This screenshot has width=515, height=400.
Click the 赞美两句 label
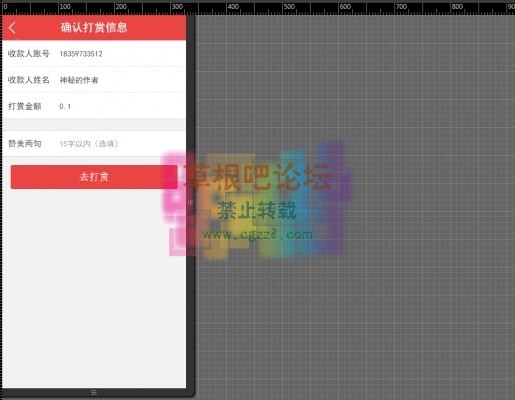(x=25, y=144)
